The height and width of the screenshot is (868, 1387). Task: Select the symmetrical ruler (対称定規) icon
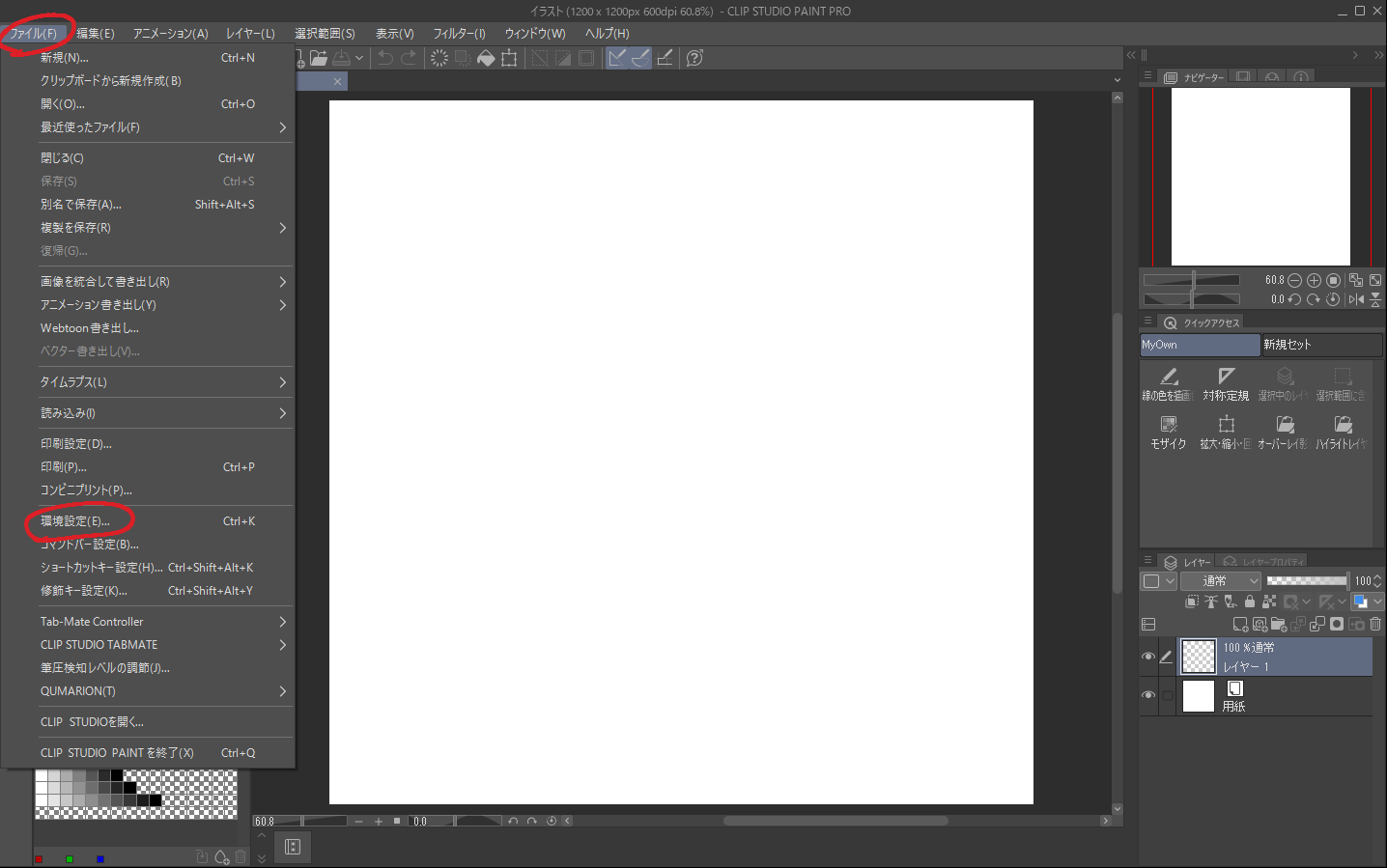click(1226, 382)
